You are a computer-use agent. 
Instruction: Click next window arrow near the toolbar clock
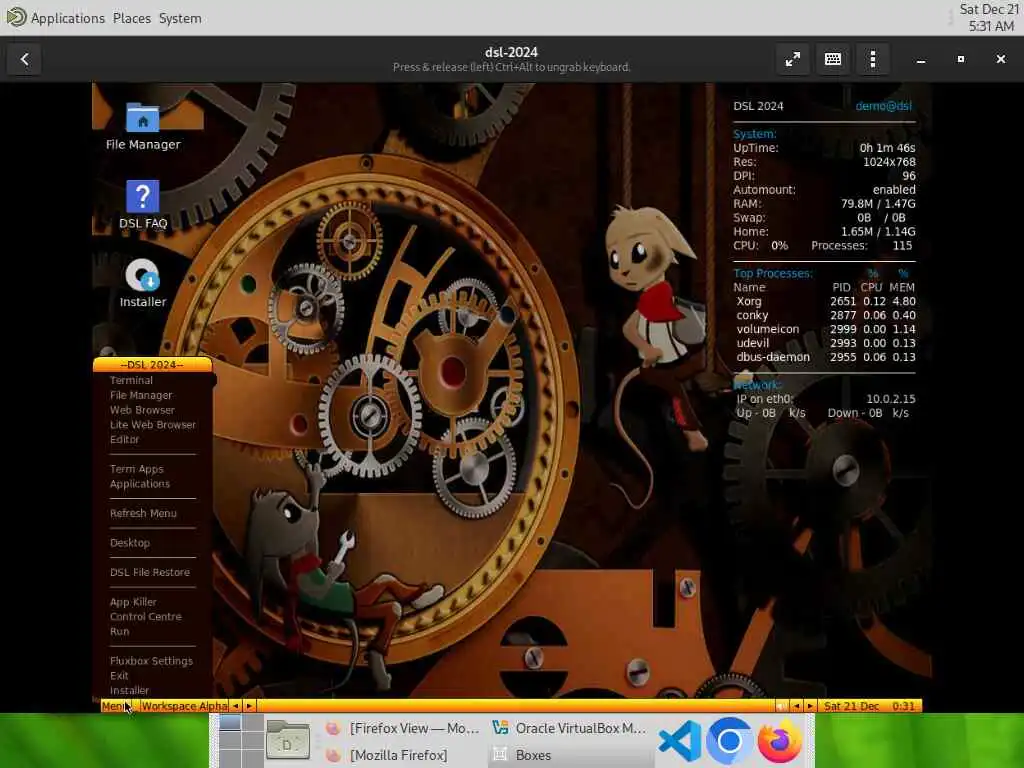click(x=810, y=706)
